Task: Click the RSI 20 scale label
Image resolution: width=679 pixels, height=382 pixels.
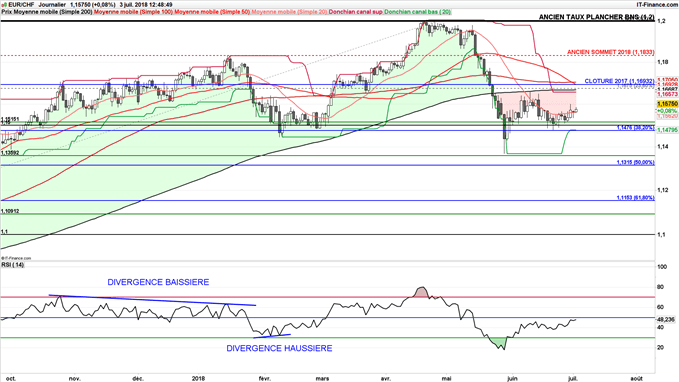Action: tap(660, 347)
